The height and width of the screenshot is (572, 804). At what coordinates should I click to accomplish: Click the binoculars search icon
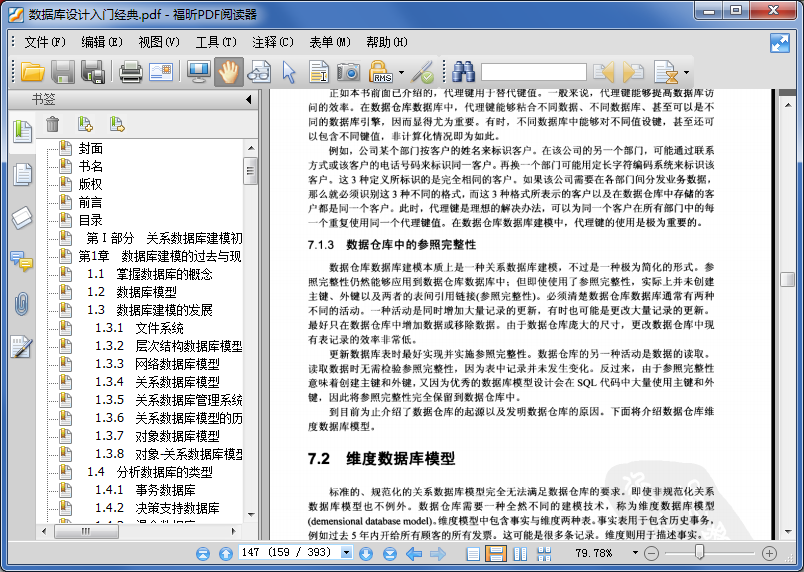[464, 72]
